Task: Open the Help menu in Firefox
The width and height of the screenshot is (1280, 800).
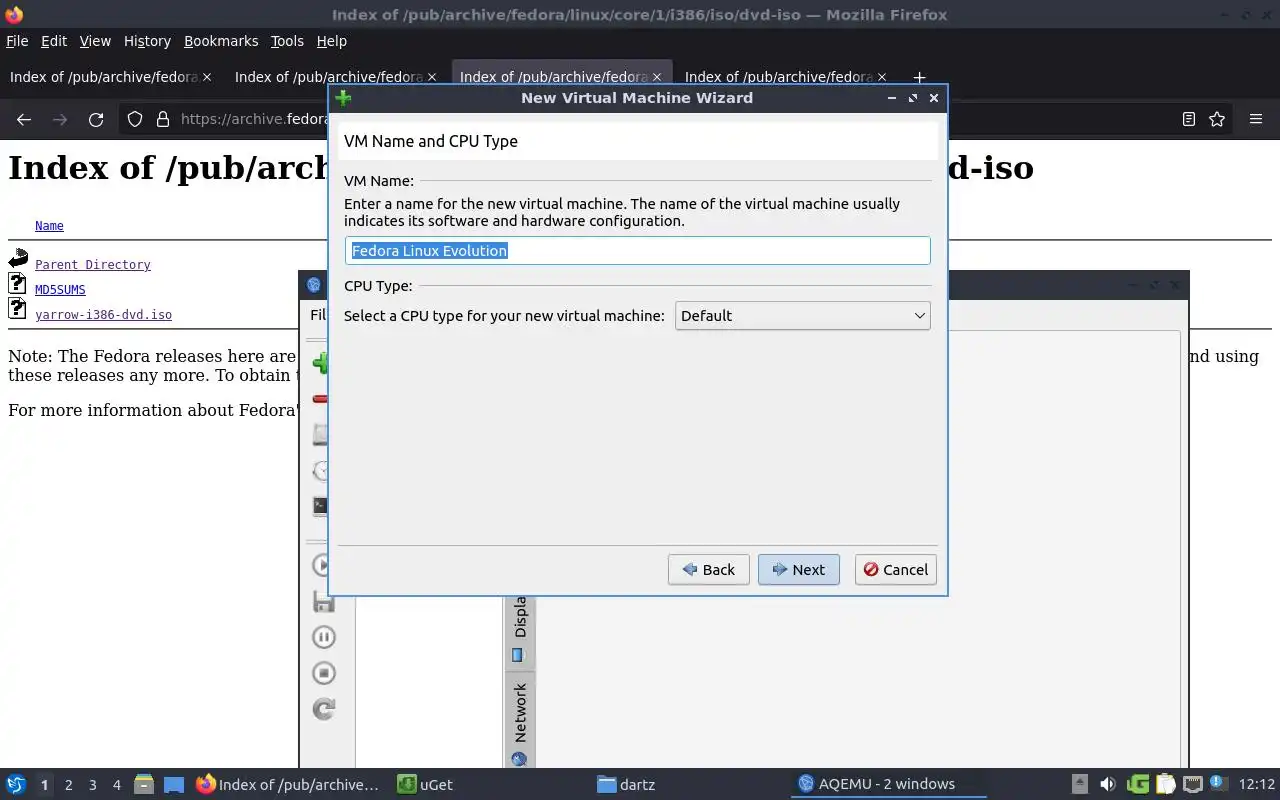Action: (331, 41)
